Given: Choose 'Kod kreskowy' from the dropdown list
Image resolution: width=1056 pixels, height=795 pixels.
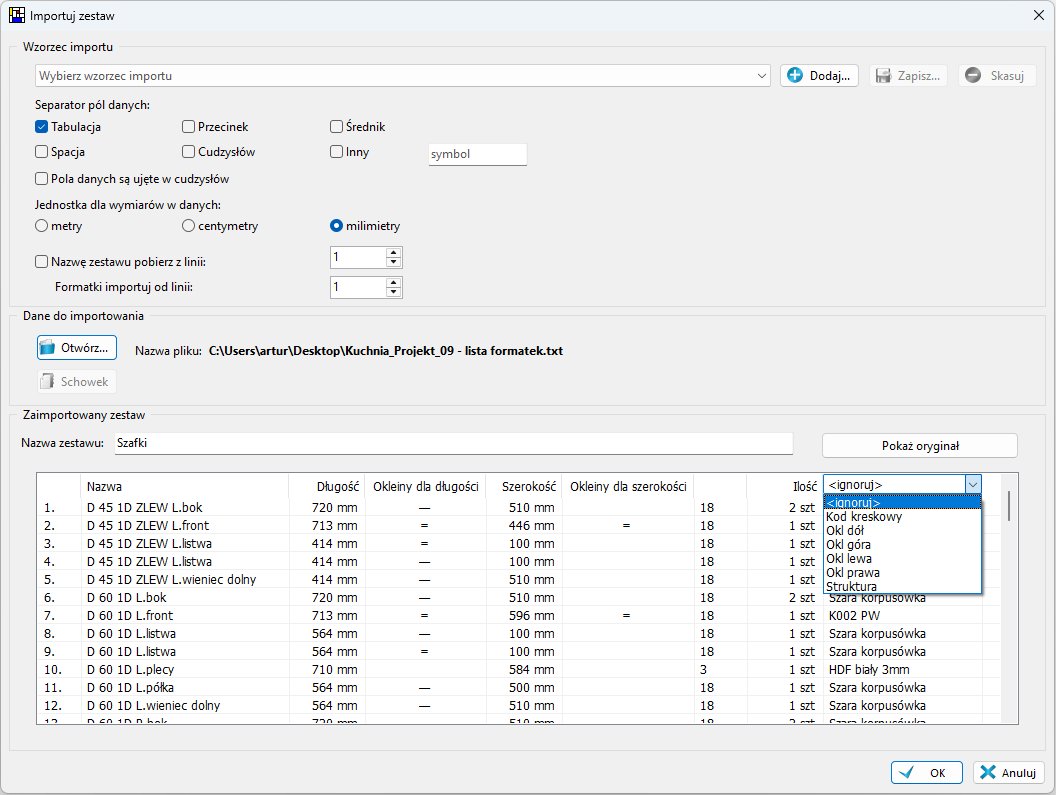Looking at the screenshot, I should [x=864, y=517].
